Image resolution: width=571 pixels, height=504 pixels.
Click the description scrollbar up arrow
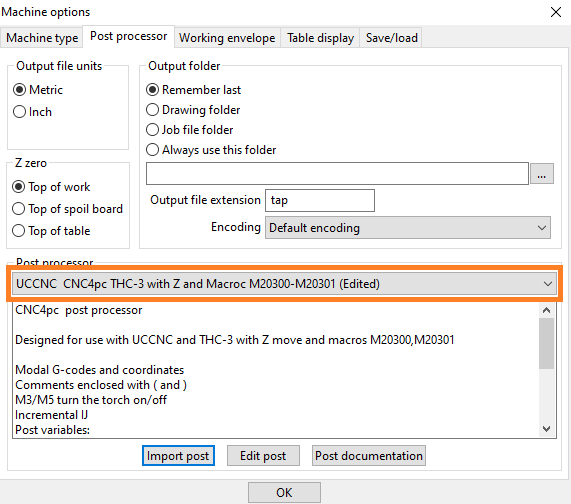[x=546, y=310]
